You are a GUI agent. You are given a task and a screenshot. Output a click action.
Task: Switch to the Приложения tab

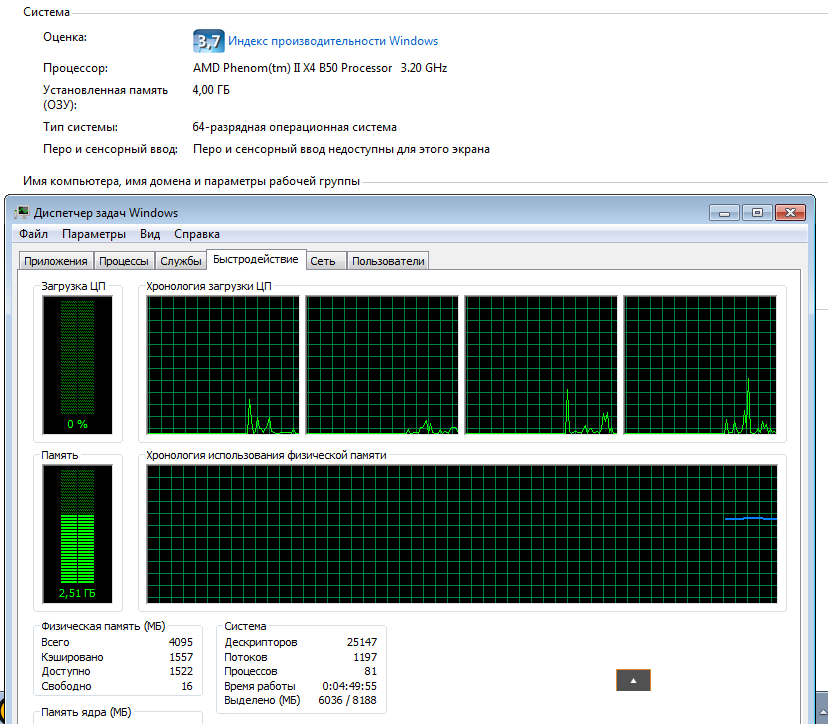point(56,261)
